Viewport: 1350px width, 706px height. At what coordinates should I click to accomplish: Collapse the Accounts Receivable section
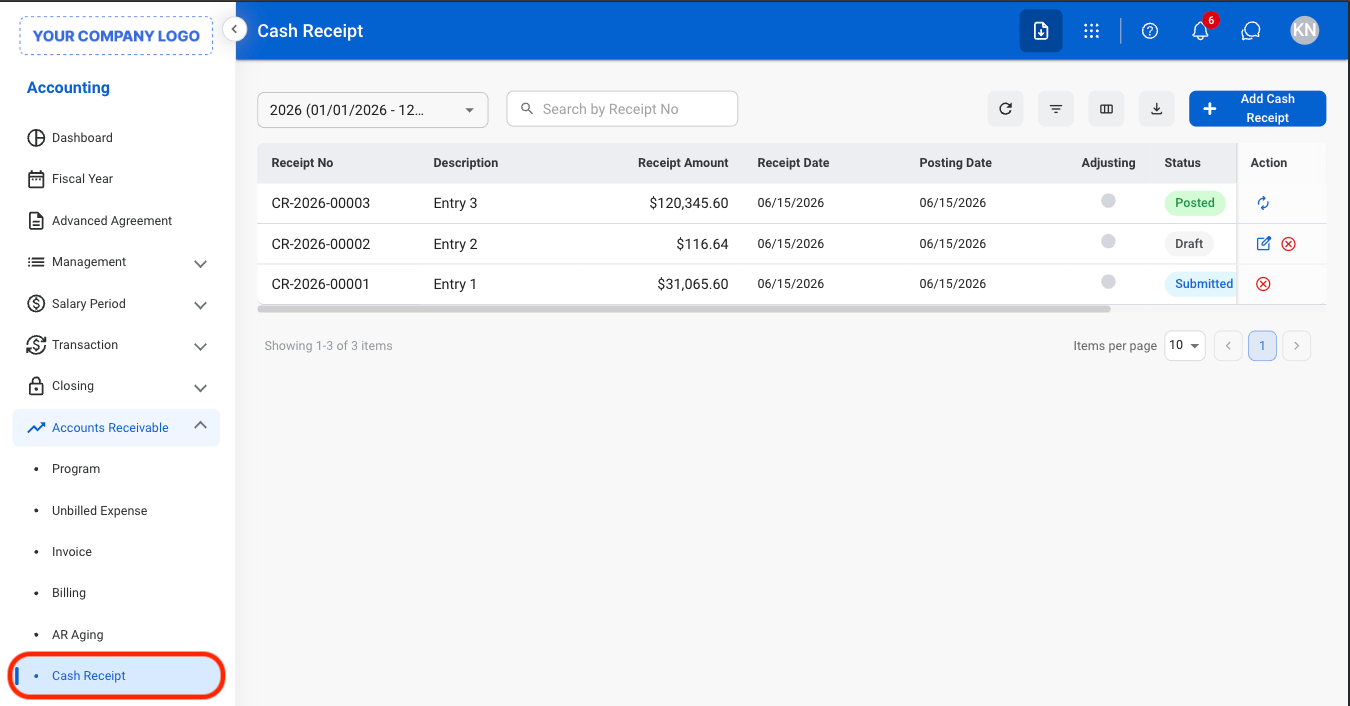point(116,428)
